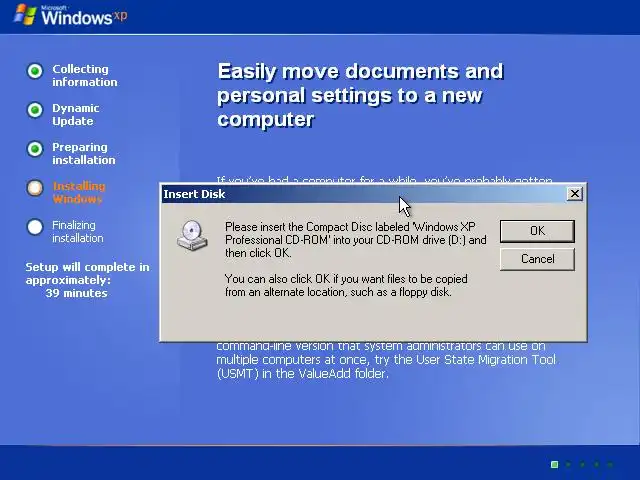Click 'You can also click OK' paragraph
640x480 pixels.
(346, 285)
